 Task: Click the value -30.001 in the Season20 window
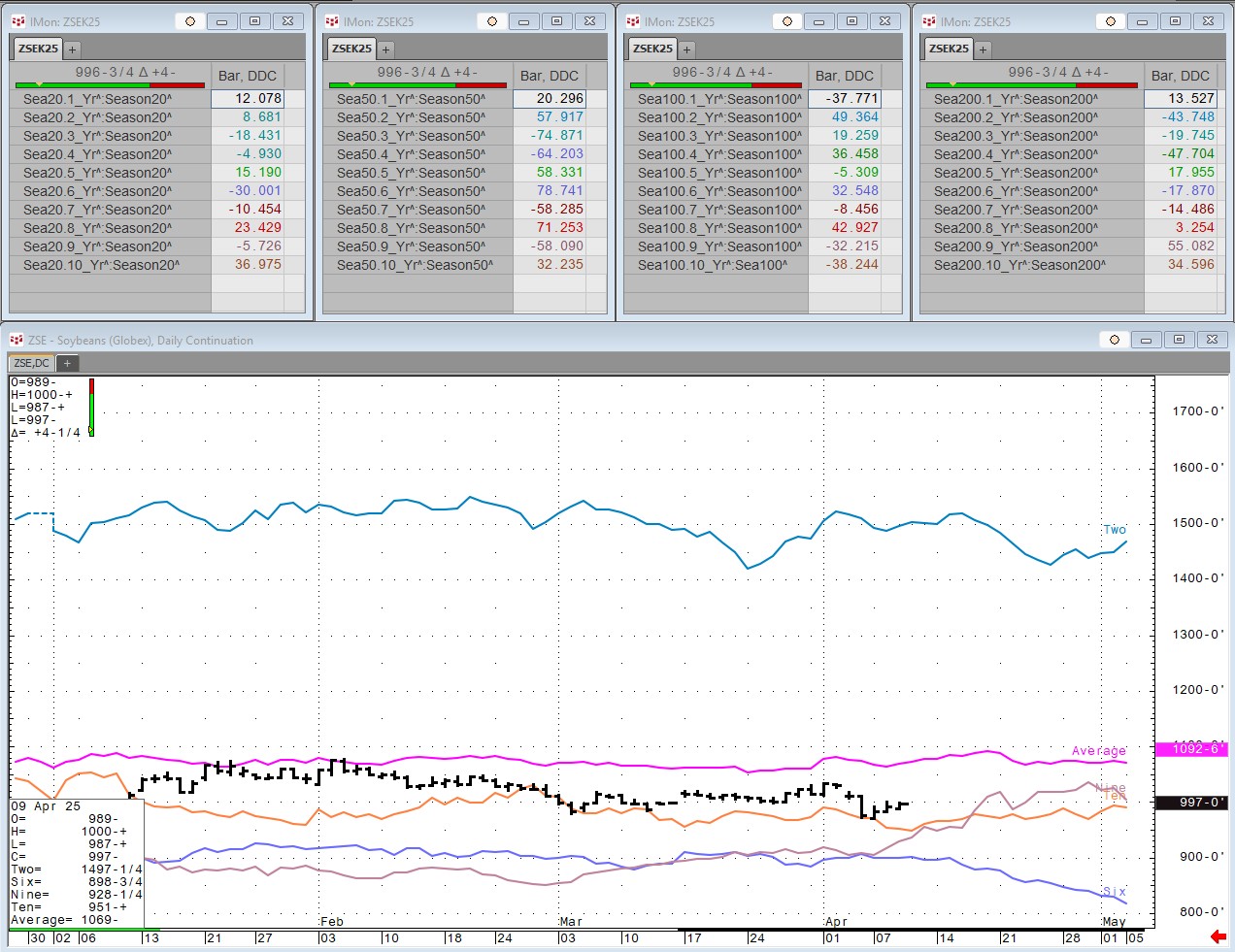tap(255, 191)
